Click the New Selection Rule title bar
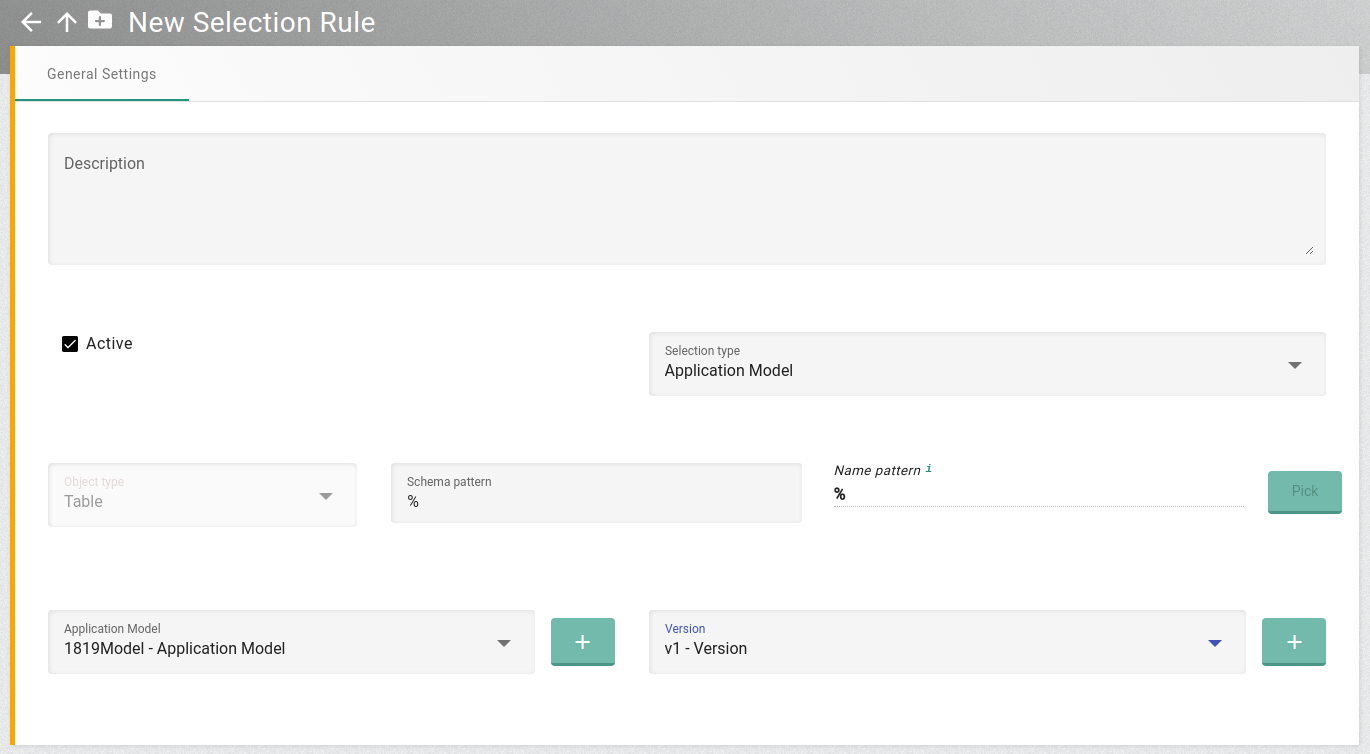The width and height of the screenshot is (1370, 754). point(251,22)
